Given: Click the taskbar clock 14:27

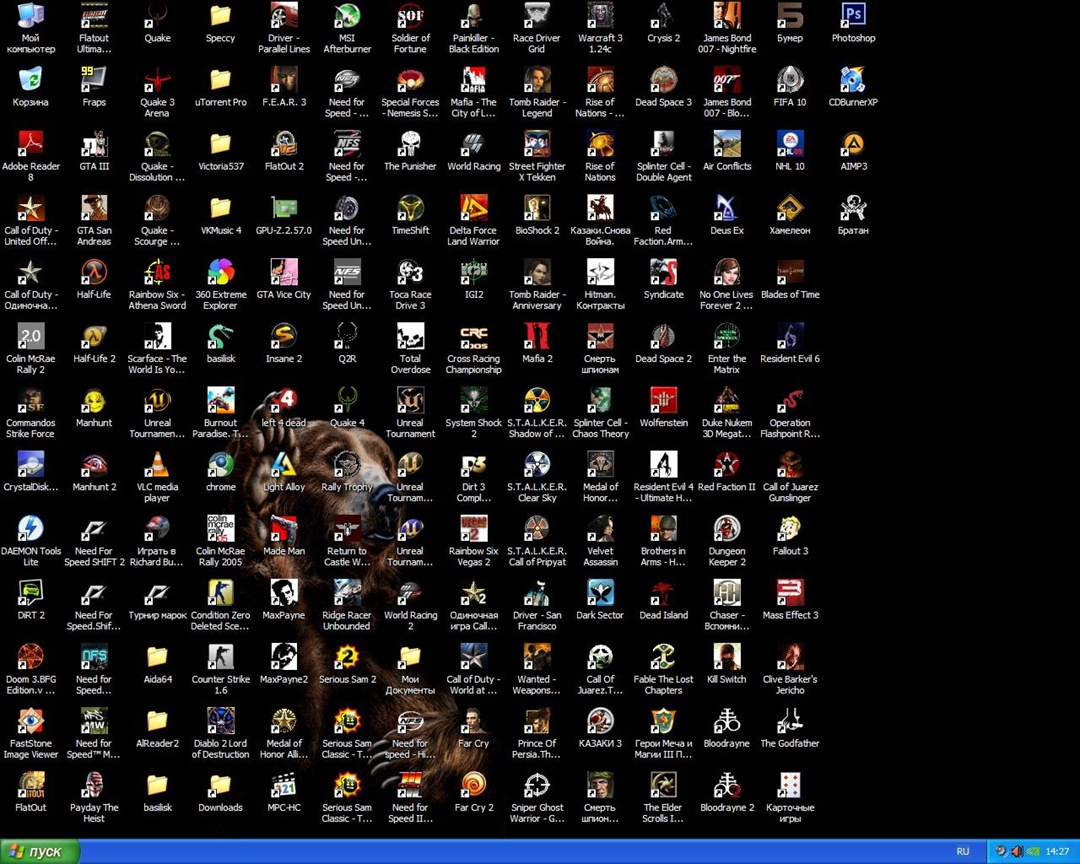Looking at the screenshot, I should point(1057,852).
